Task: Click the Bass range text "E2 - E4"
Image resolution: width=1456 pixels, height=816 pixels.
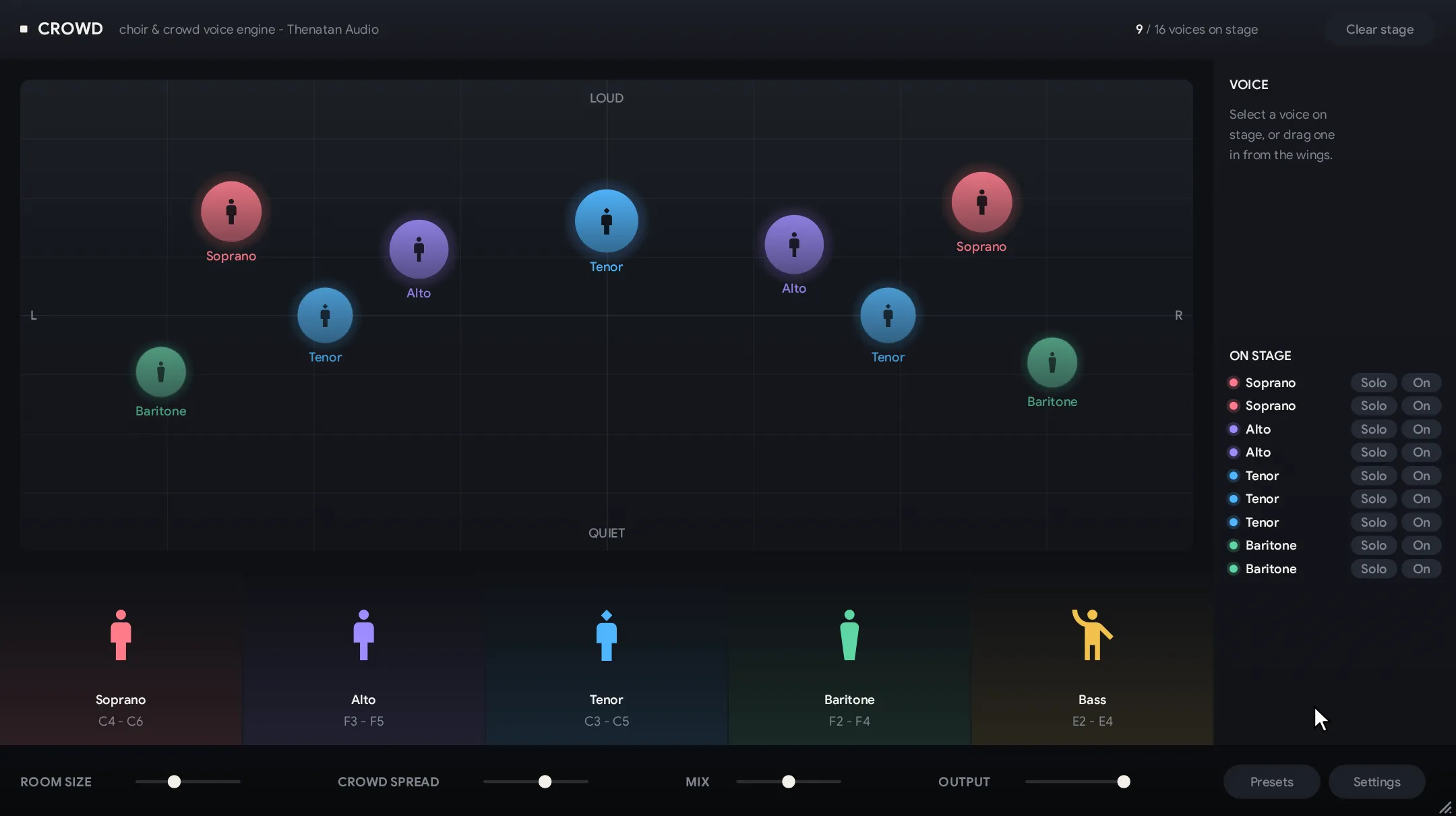Action: [1092, 722]
